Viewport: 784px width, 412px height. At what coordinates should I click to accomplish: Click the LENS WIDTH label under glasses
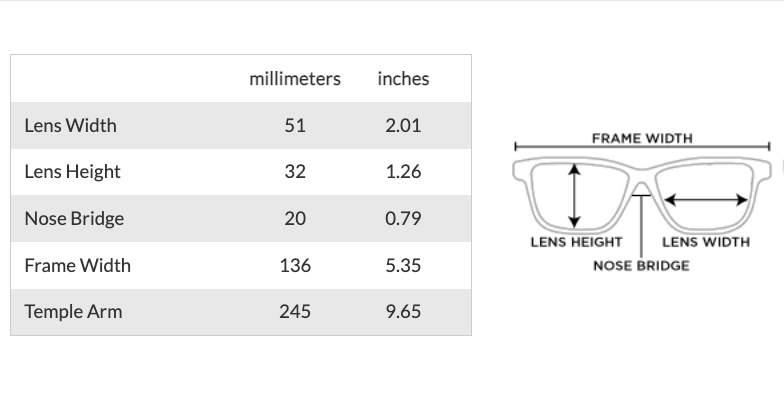[706, 241]
